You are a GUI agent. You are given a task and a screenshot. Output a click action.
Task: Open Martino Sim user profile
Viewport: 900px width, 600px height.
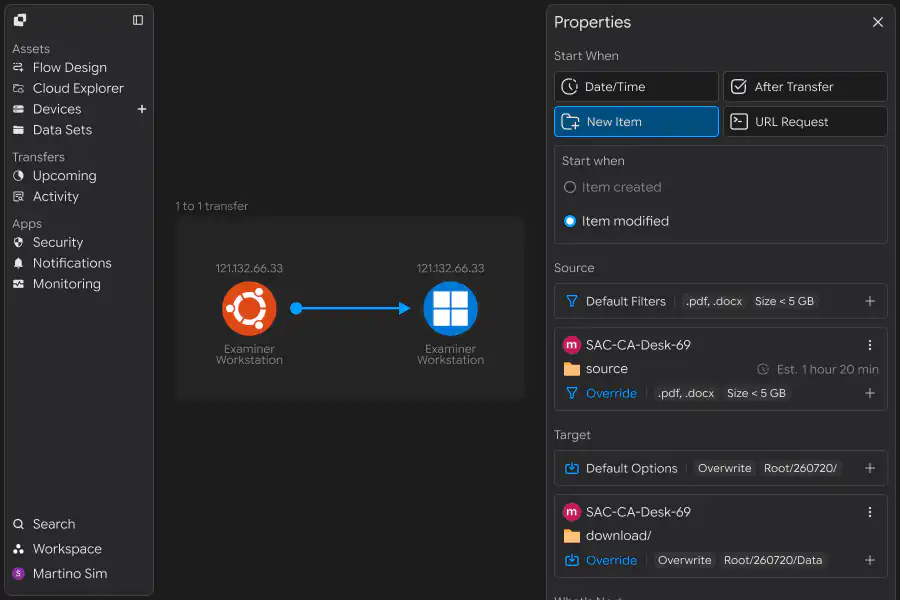coord(60,574)
